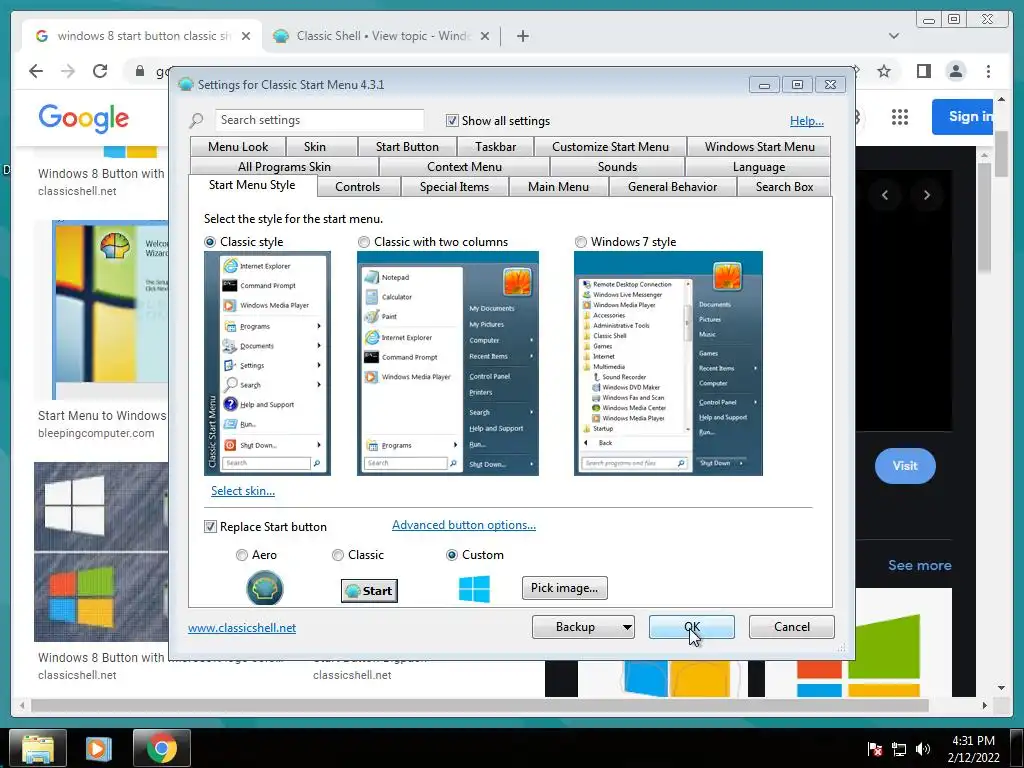1024x768 pixels.
Task: Launch the media player taskbar icon
Action: [99, 748]
